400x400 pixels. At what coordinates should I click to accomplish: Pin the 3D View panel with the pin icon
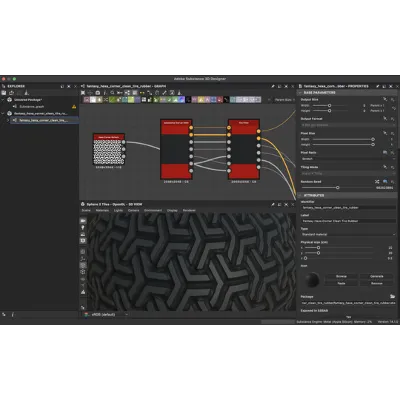(x=273, y=204)
